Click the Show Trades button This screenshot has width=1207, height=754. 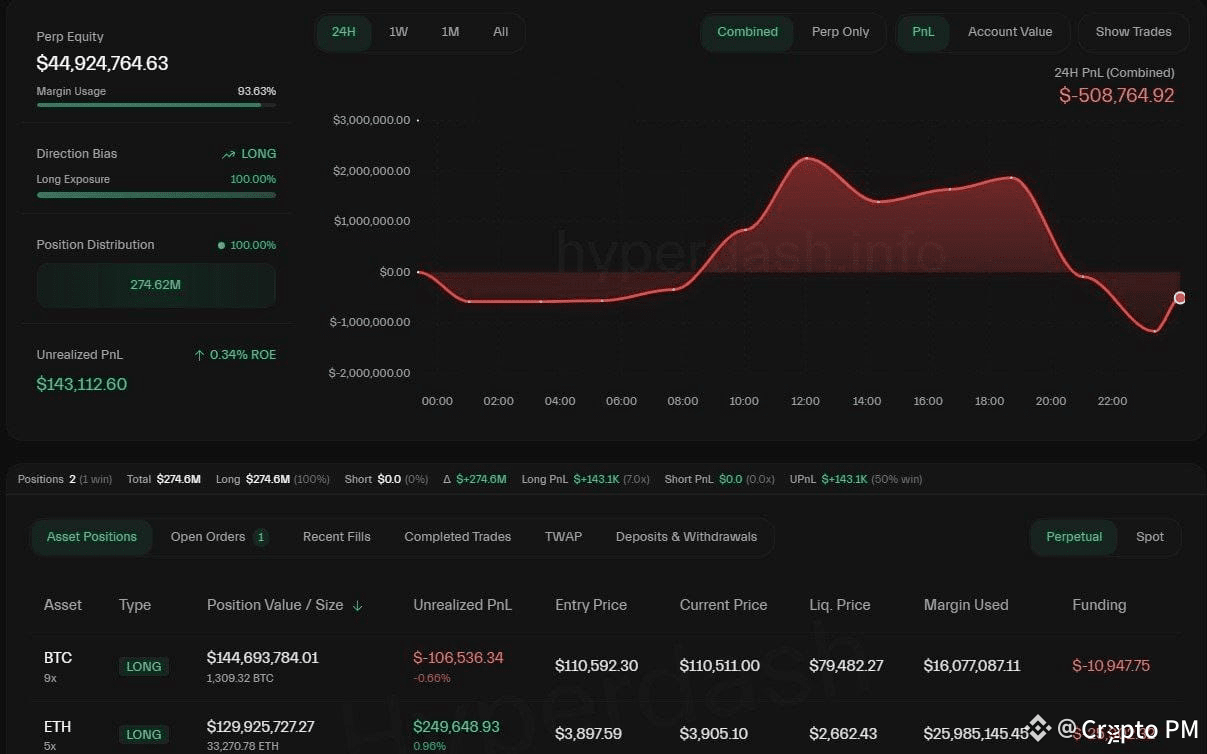pyautogui.click(x=1132, y=31)
